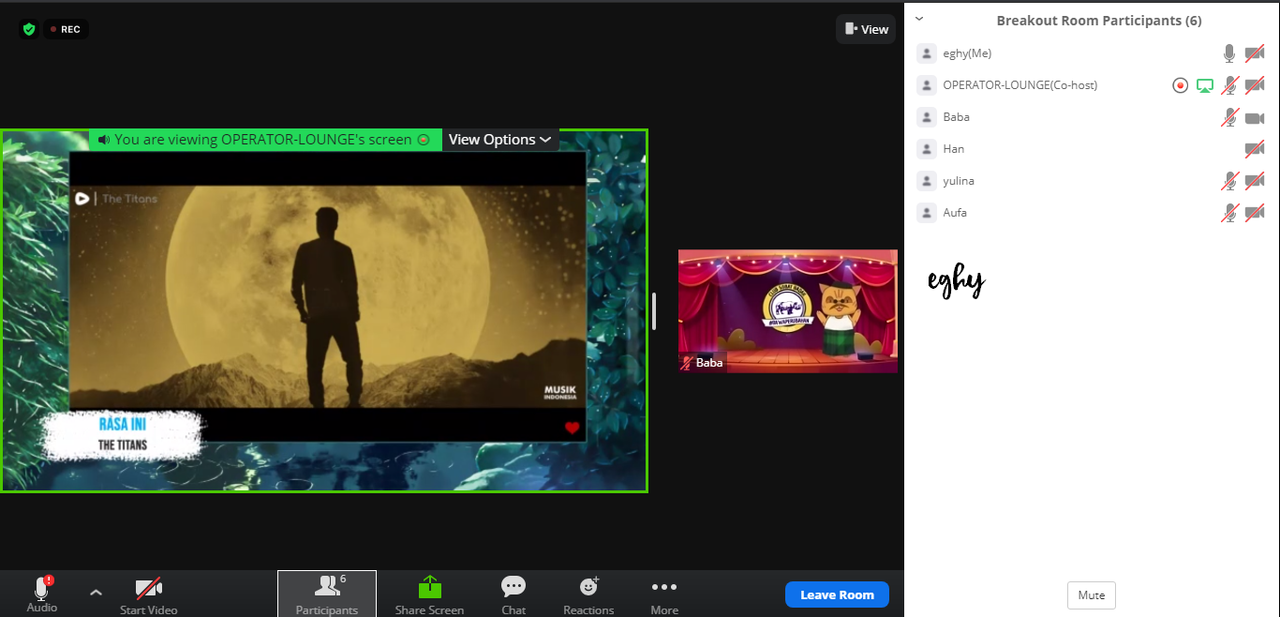Click Baba's video thumbnail
The image size is (1280, 617).
(x=788, y=311)
